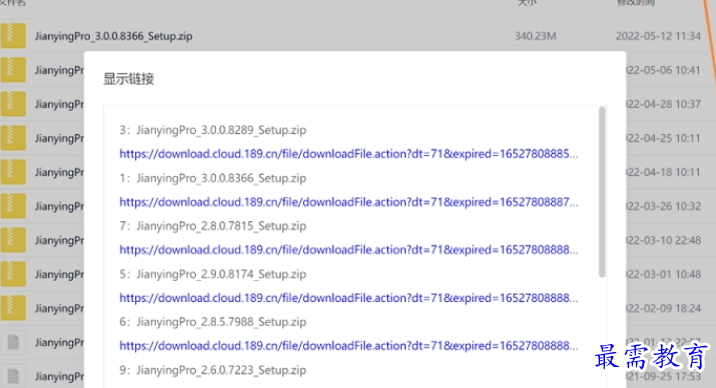716x388 pixels.
Task: Click zip icon in row dated 02-09 18:24
Action: [x=13, y=308]
